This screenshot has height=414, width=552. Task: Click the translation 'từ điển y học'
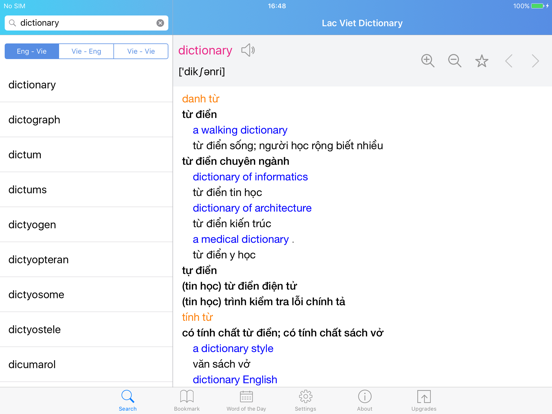[x=224, y=255]
